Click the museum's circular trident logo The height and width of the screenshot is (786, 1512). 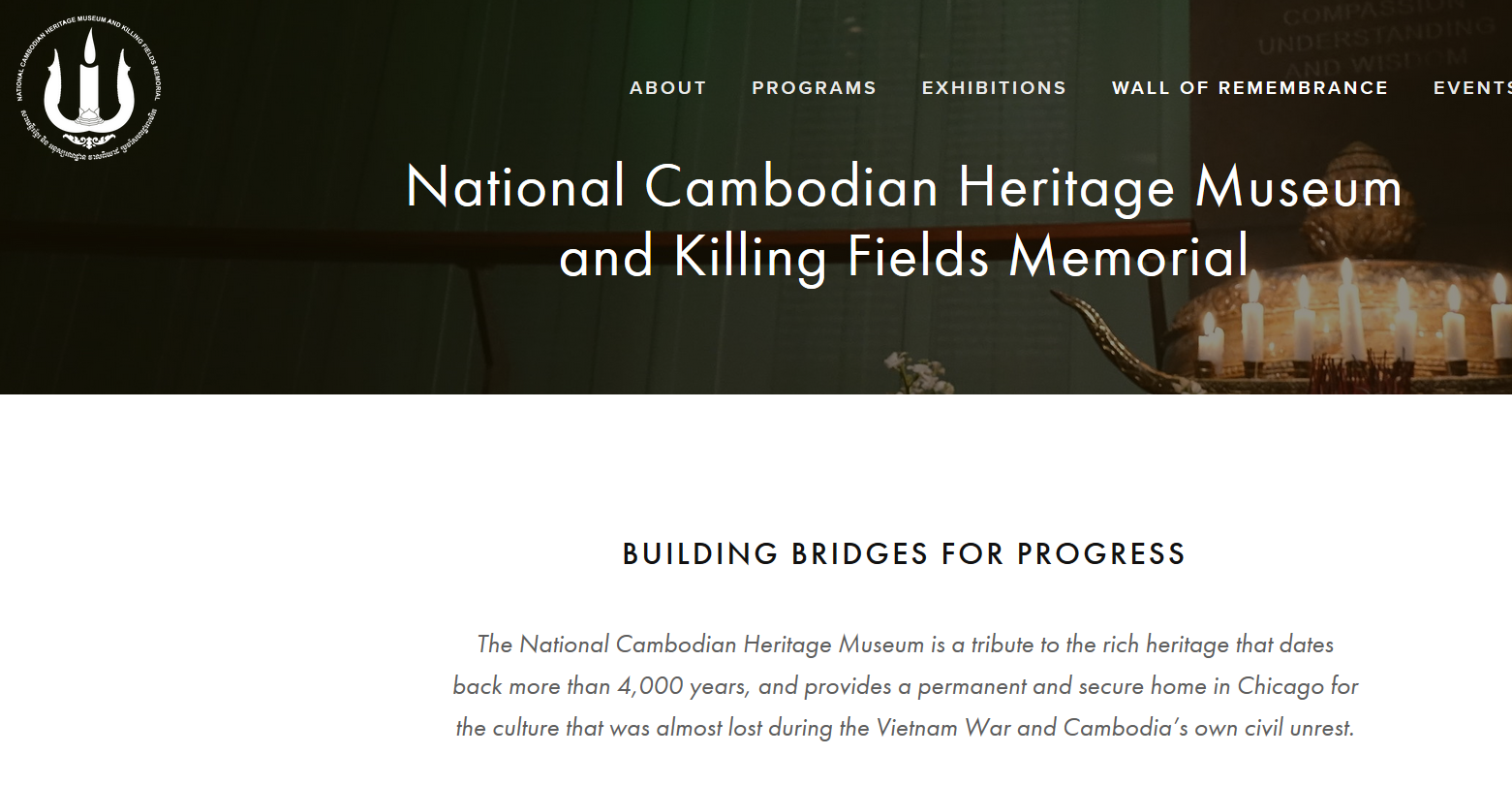(88, 89)
